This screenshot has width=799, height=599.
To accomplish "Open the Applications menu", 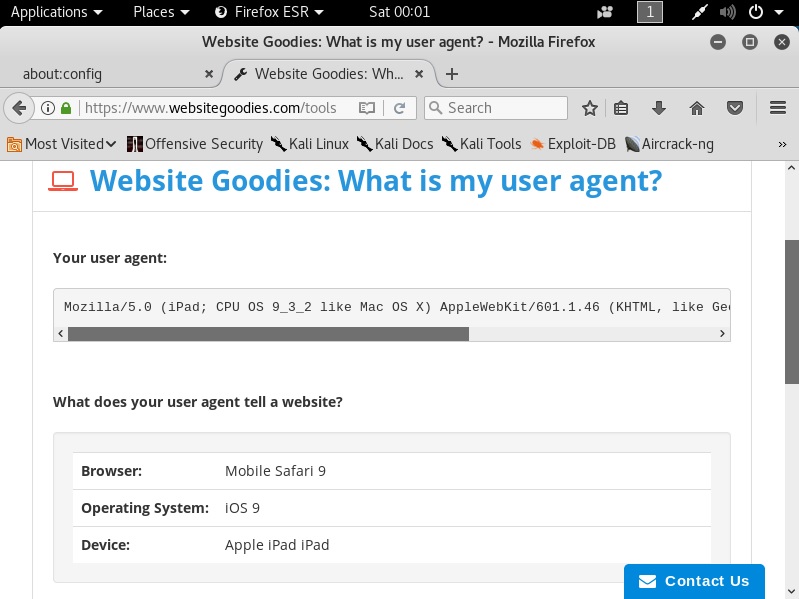I will (57, 12).
